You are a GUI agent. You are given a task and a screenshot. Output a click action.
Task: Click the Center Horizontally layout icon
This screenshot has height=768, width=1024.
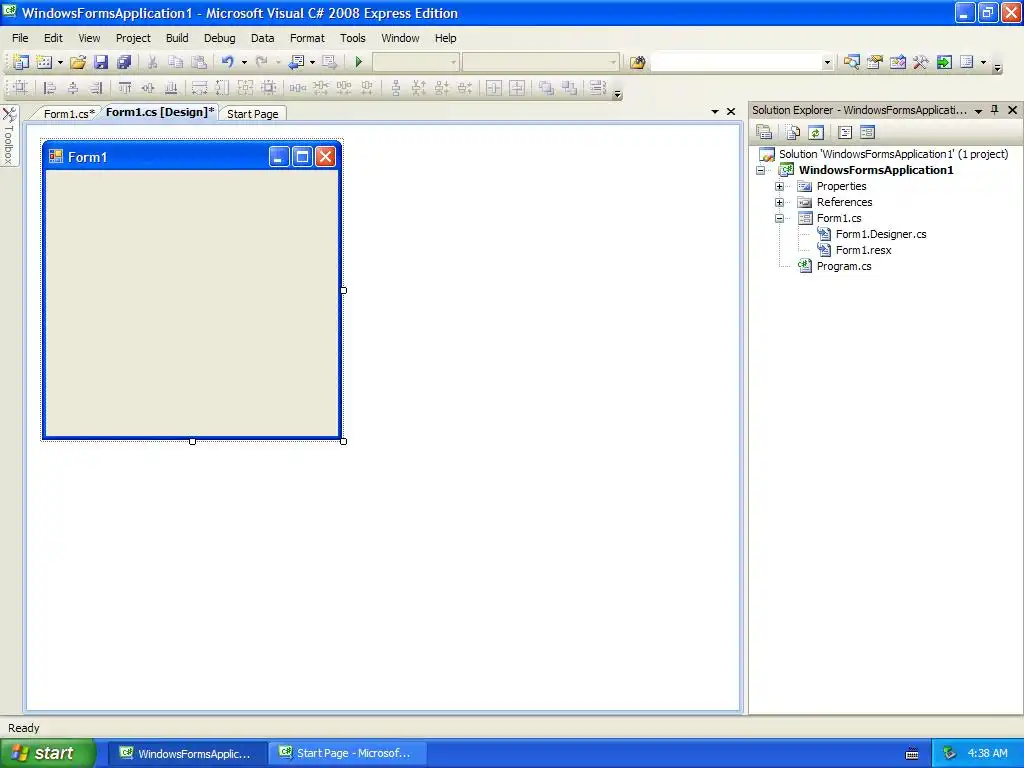pos(494,88)
